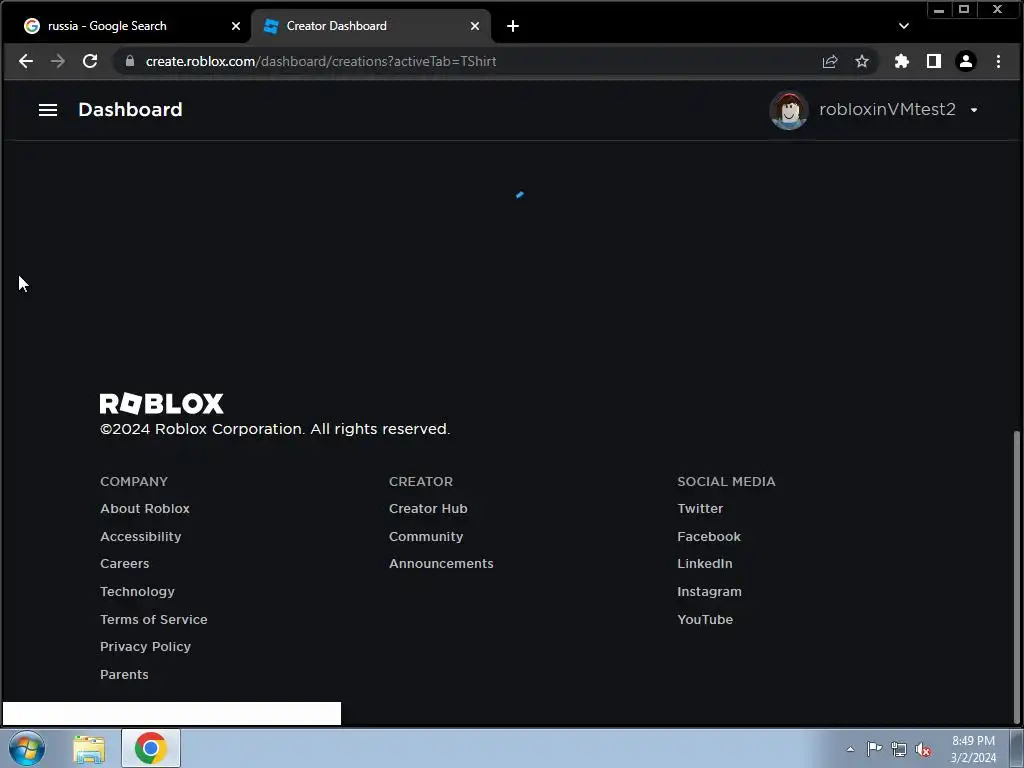
Task: Select the Creator Dashboard tab
Action: pyautogui.click(x=370, y=26)
